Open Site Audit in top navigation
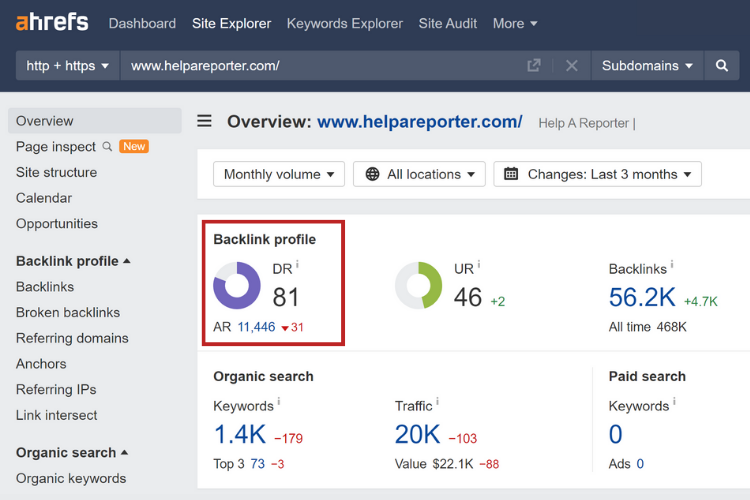 pos(448,23)
